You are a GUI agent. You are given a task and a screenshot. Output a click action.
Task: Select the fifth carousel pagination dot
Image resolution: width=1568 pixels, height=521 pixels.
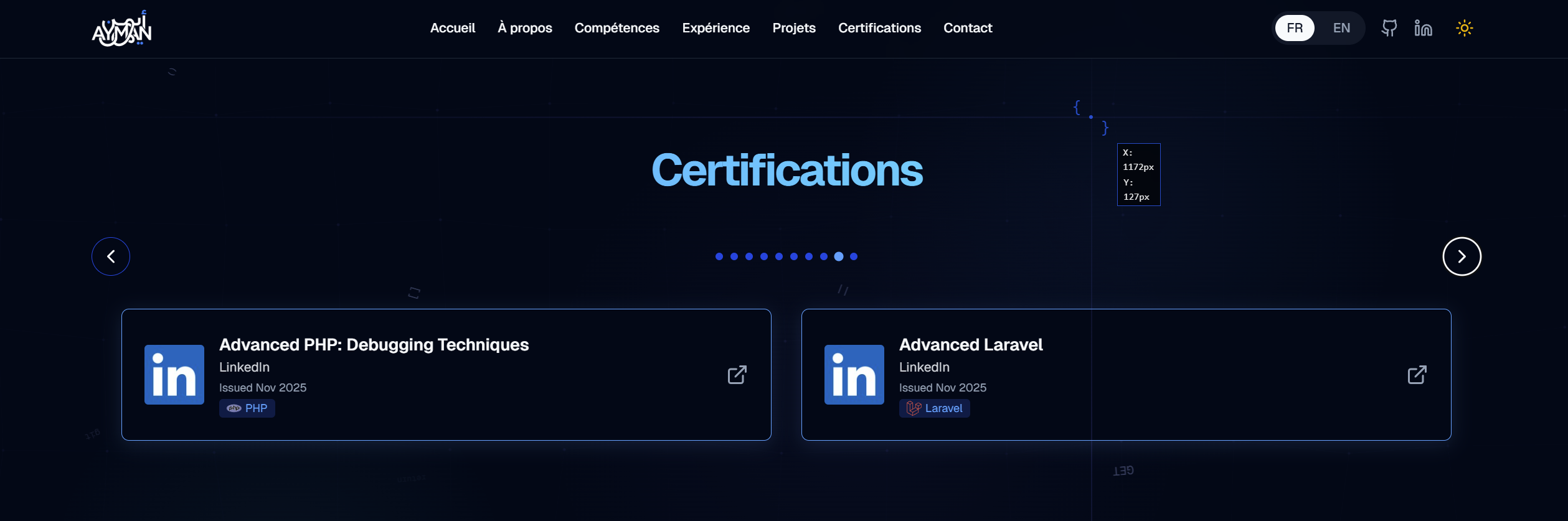pyautogui.click(x=779, y=256)
